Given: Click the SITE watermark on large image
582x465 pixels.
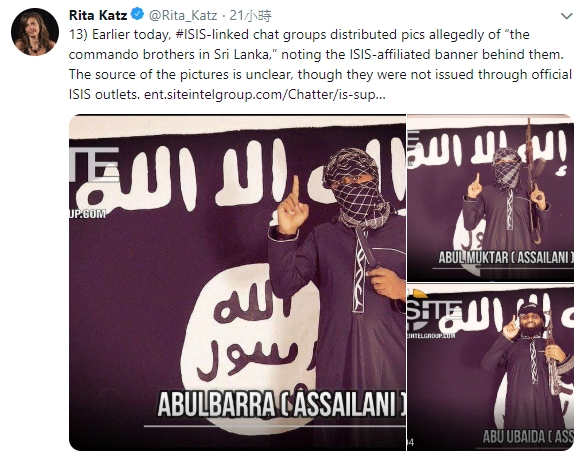Looking at the screenshot, I should coord(94,164).
